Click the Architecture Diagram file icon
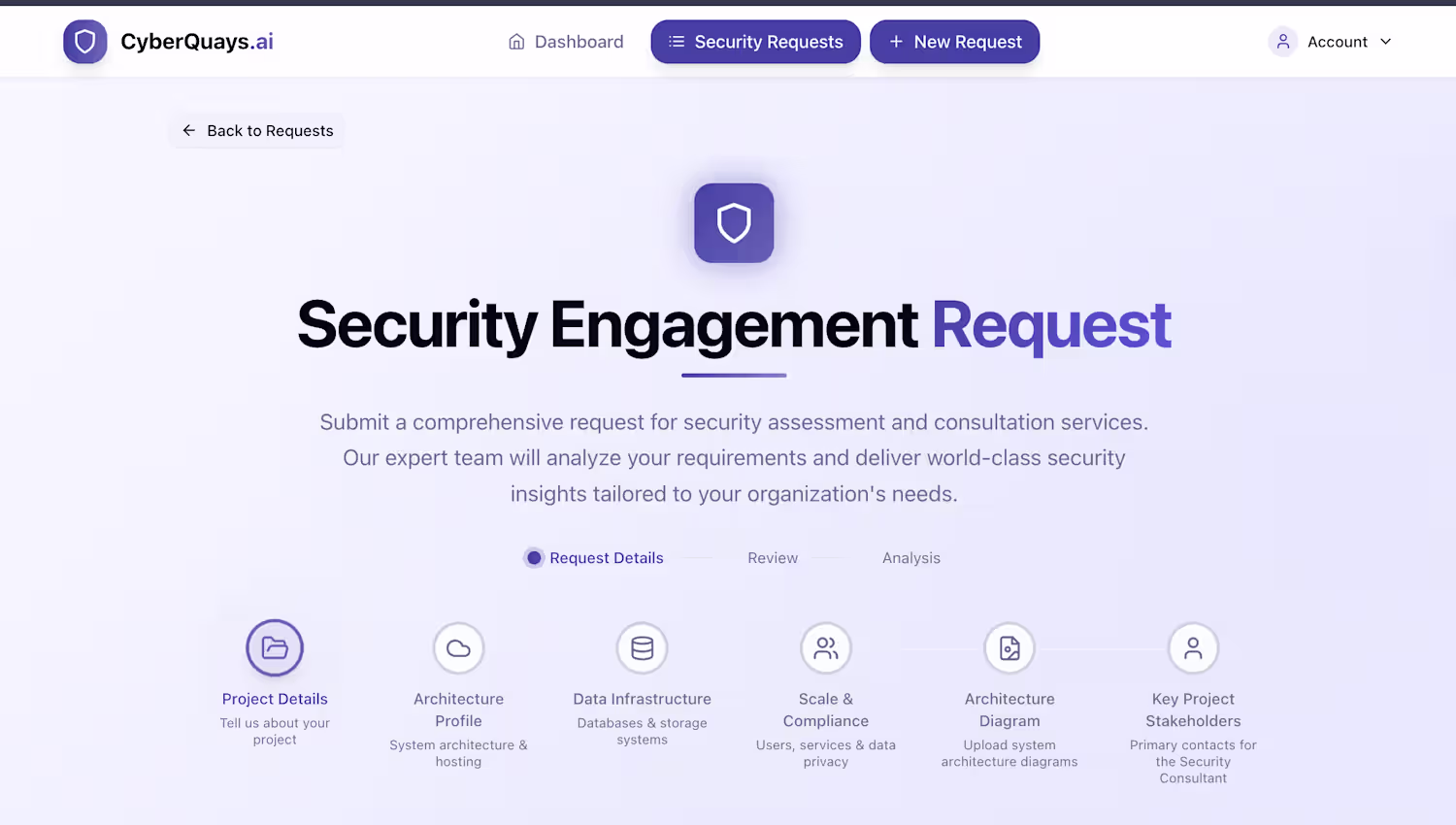Screen dimensions: 1456x825 click(1009, 647)
